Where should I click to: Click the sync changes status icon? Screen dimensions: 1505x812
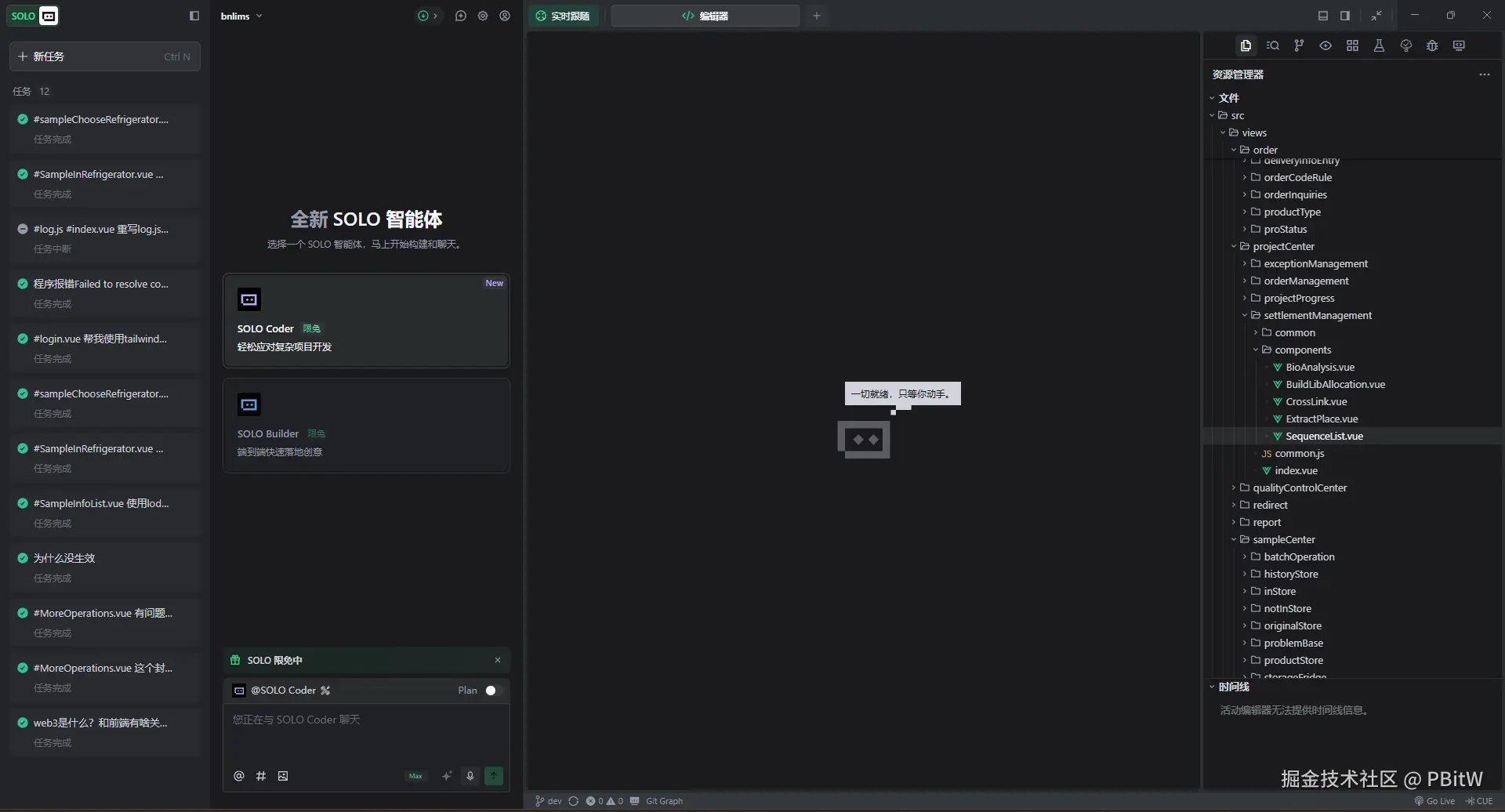point(573,801)
